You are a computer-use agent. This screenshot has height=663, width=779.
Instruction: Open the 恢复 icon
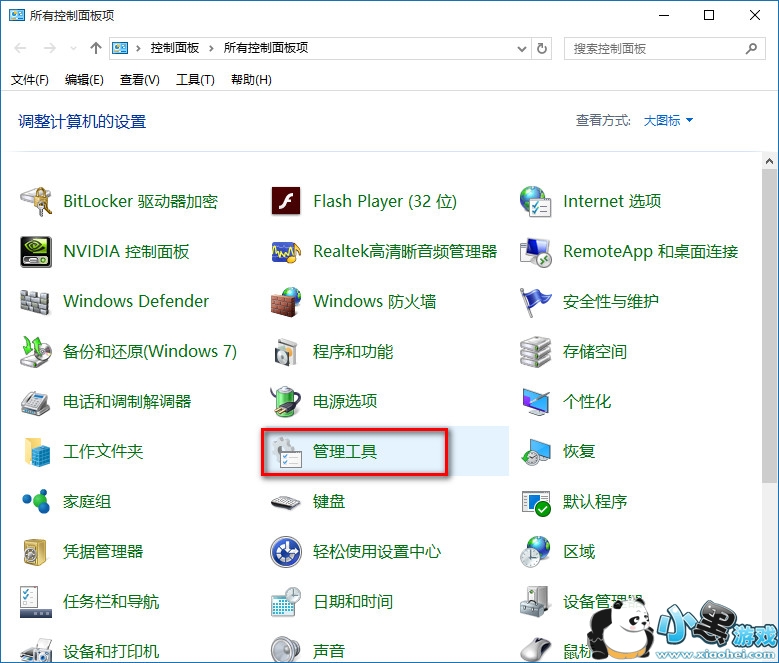click(x=536, y=452)
